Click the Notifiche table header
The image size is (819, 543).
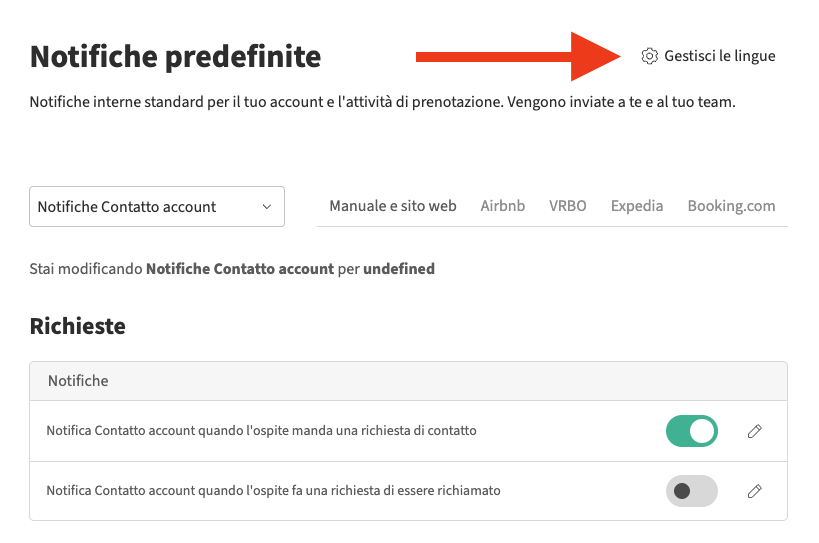78,381
